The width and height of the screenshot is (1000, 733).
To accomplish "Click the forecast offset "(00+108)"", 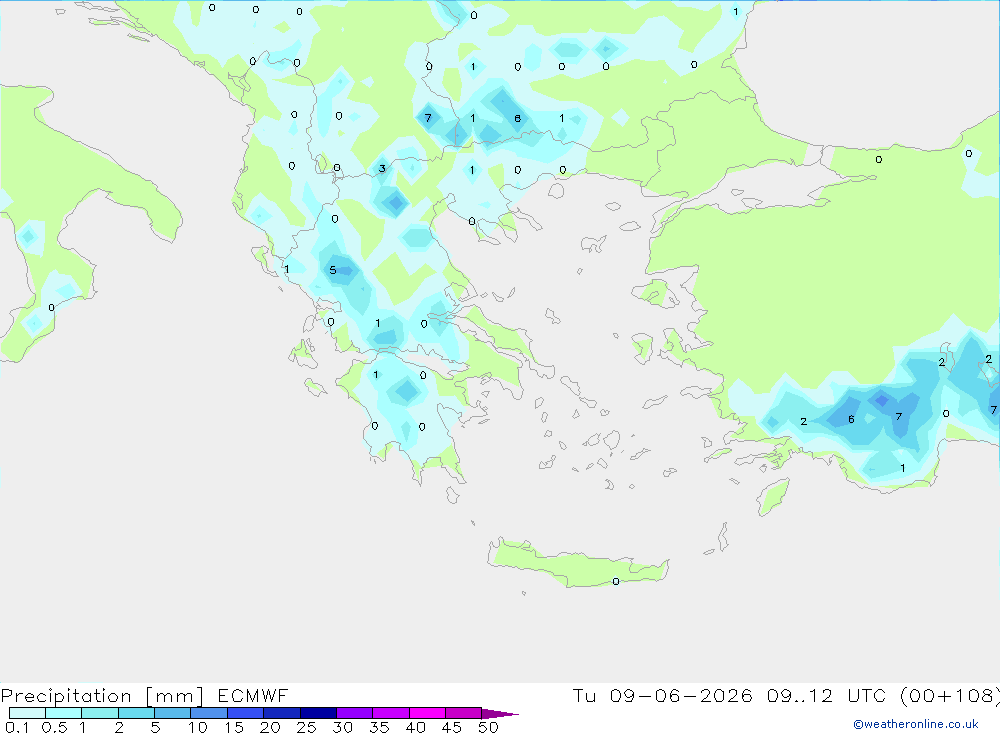I will [949, 695].
